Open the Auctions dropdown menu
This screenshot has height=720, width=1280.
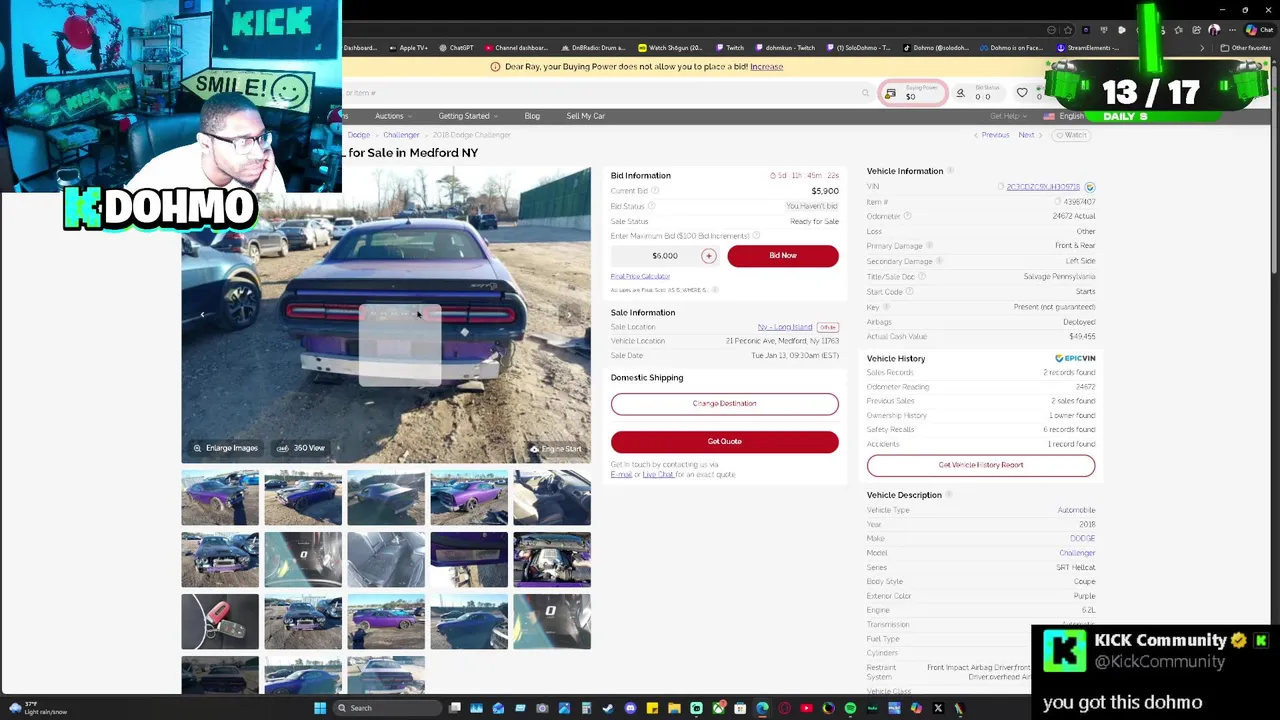(x=392, y=116)
